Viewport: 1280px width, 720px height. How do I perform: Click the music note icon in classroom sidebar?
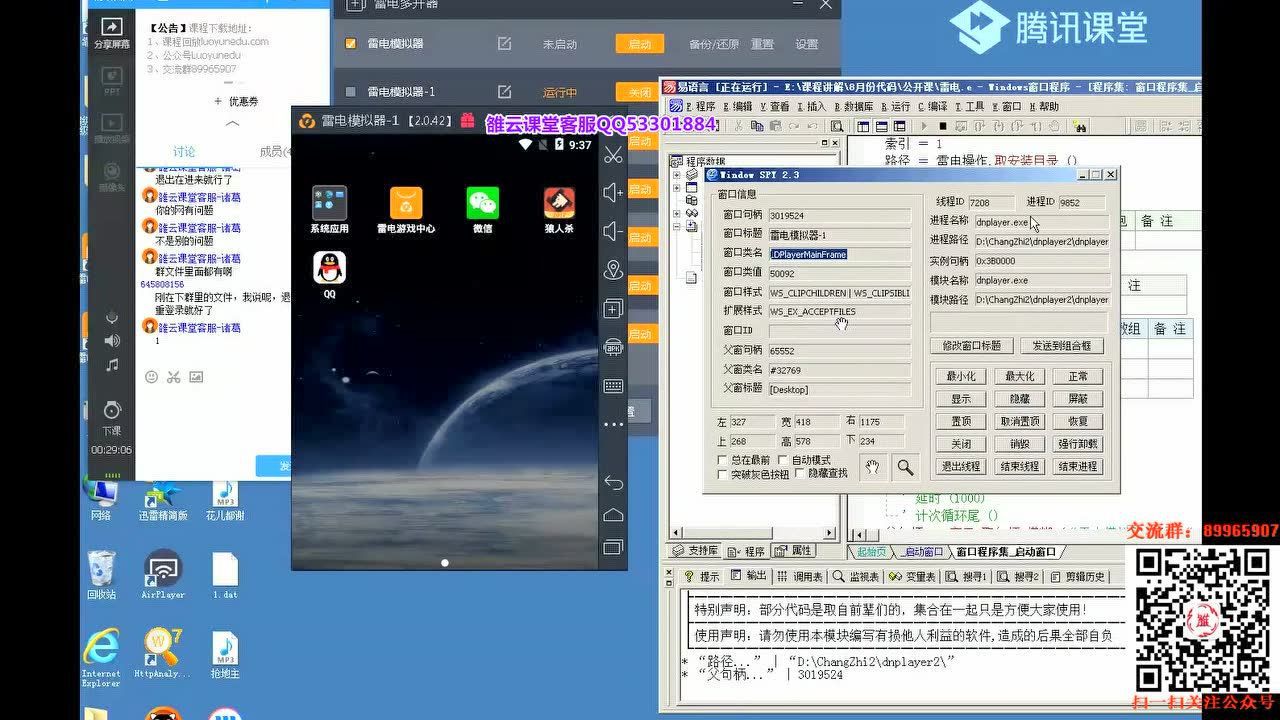[112, 365]
